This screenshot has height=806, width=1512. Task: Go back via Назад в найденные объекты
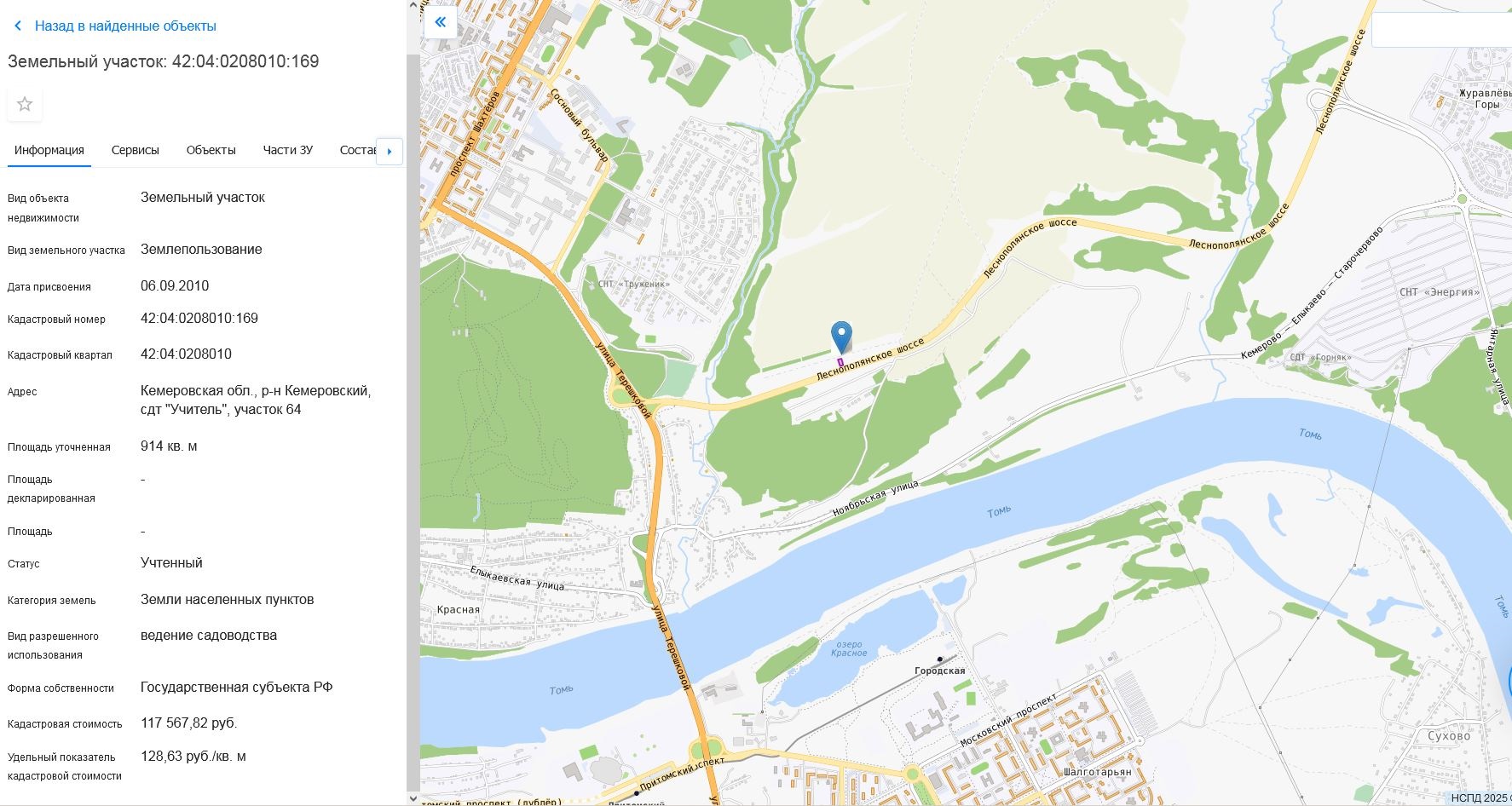click(x=125, y=26)
